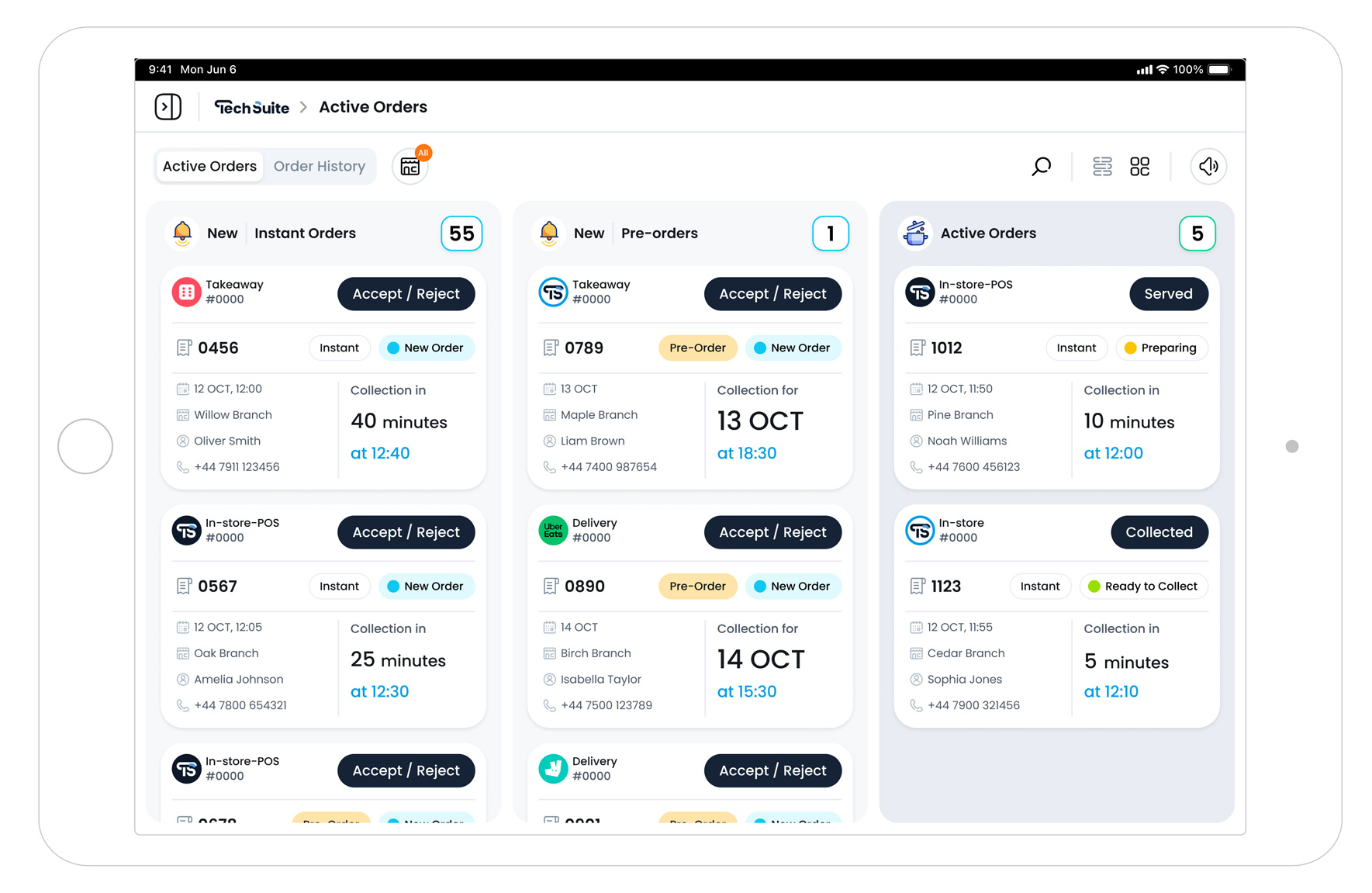Switch to the Order History tab
Image resolution: width=1372 pixels, height=893 pixels.
pos(320,166)
